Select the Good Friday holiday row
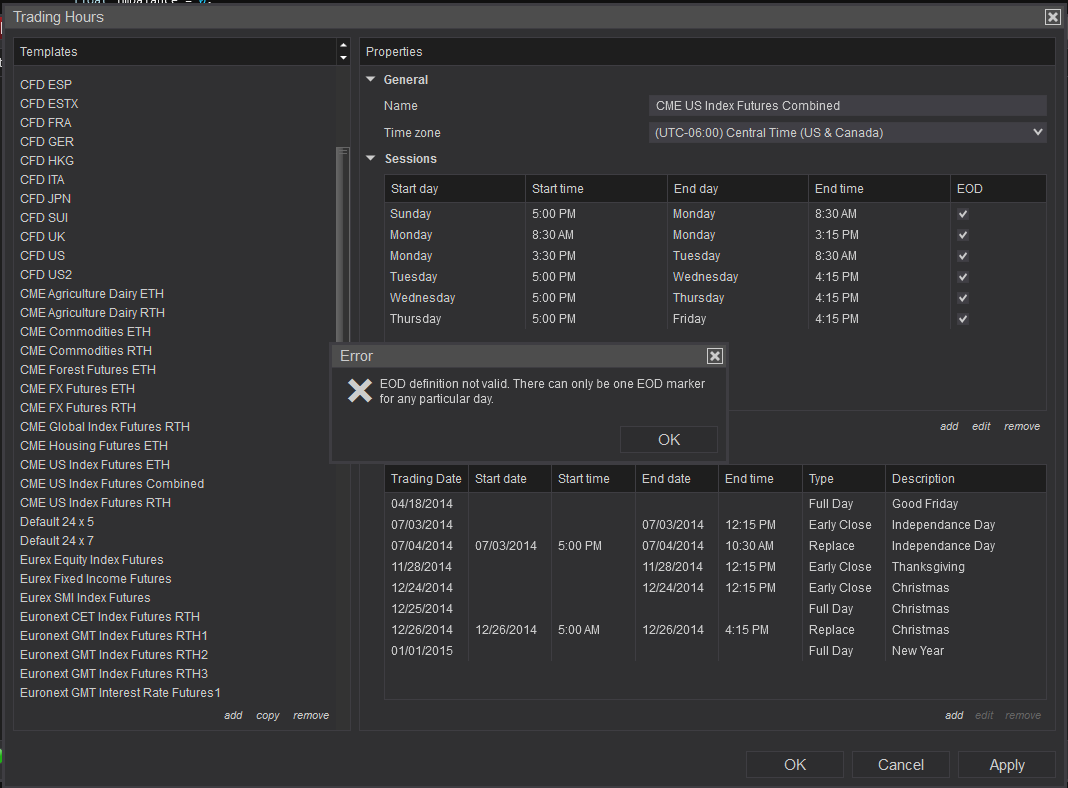The width and height of the screenshot is (1068, 788). pyautogui.click(x=714, y=504)
